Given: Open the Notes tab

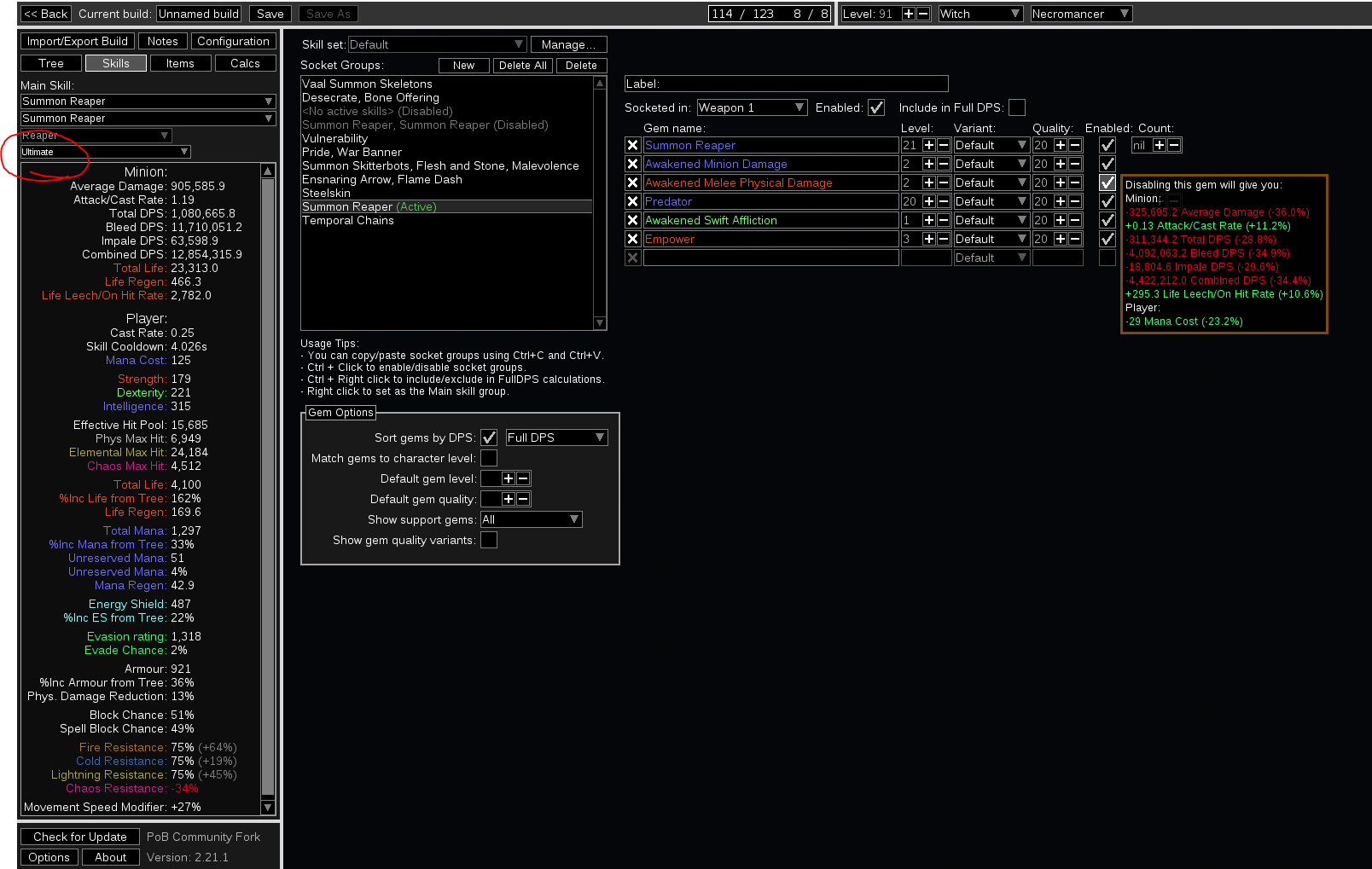Looking at the screenshot, I should [x=162, y=41].
